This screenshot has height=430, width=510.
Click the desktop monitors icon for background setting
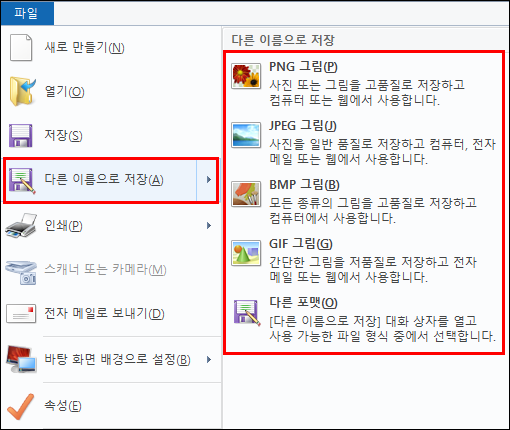[21, 359]
